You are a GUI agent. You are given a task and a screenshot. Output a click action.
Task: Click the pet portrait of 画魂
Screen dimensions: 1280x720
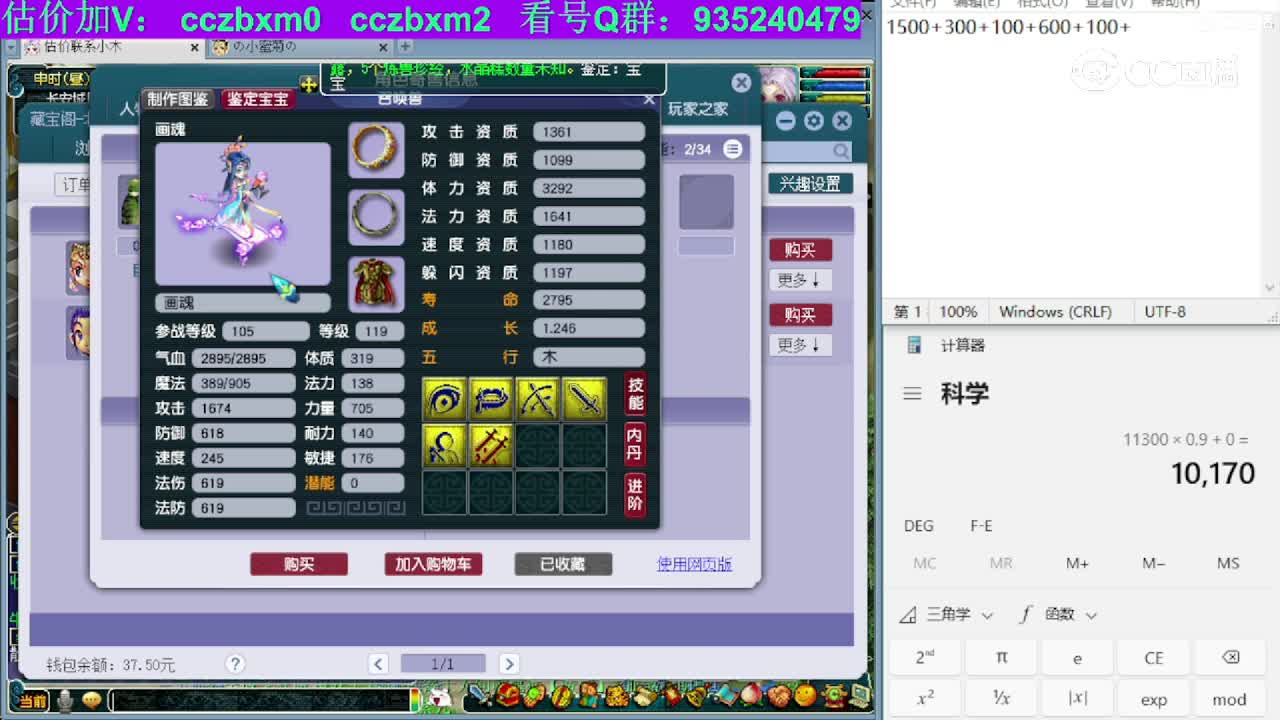[243, 213]
